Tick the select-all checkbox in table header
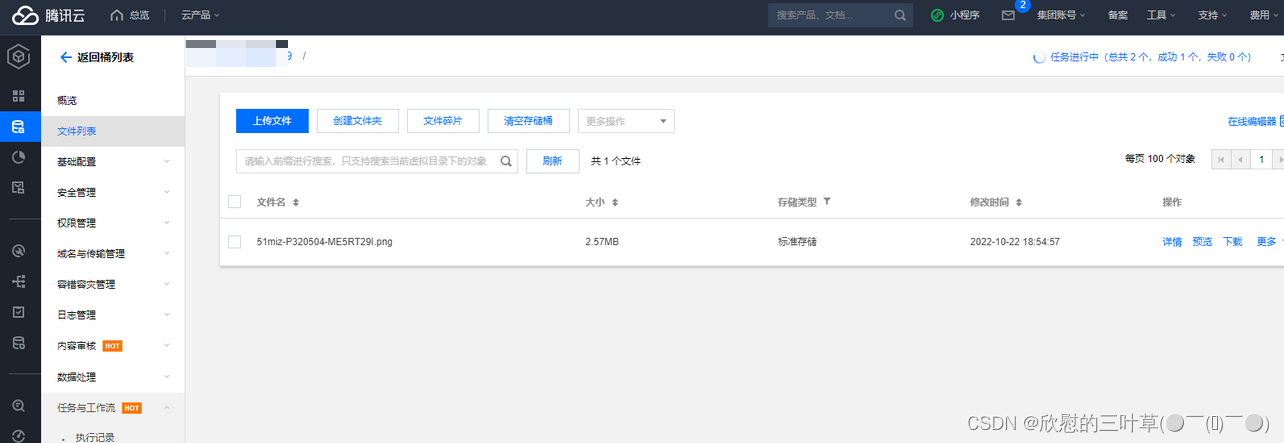Screen dimensions: 1284x443 pyautogui.click(x=235, y=202)
